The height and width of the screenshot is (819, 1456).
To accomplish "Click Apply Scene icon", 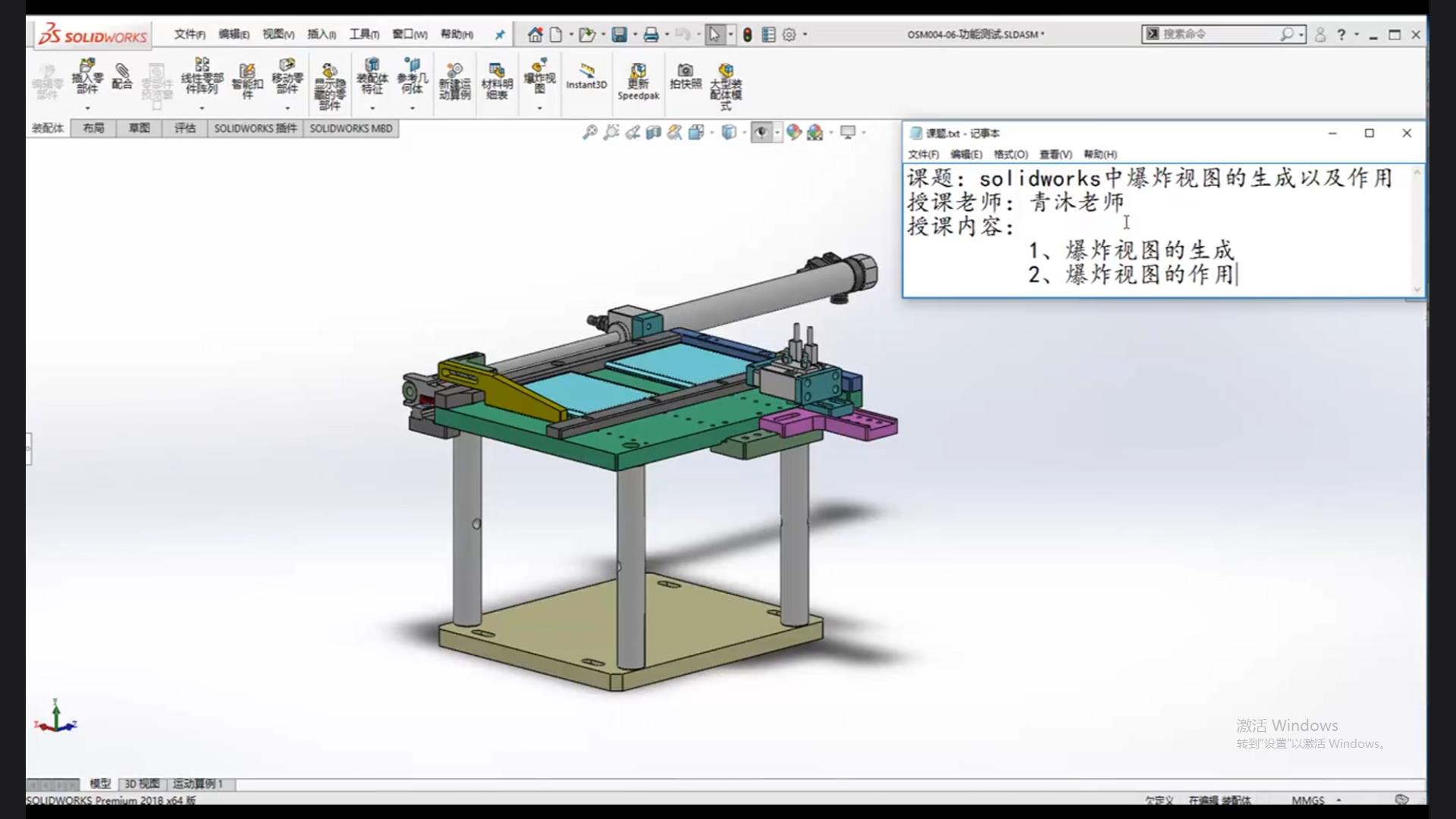I will click(815, 133).
